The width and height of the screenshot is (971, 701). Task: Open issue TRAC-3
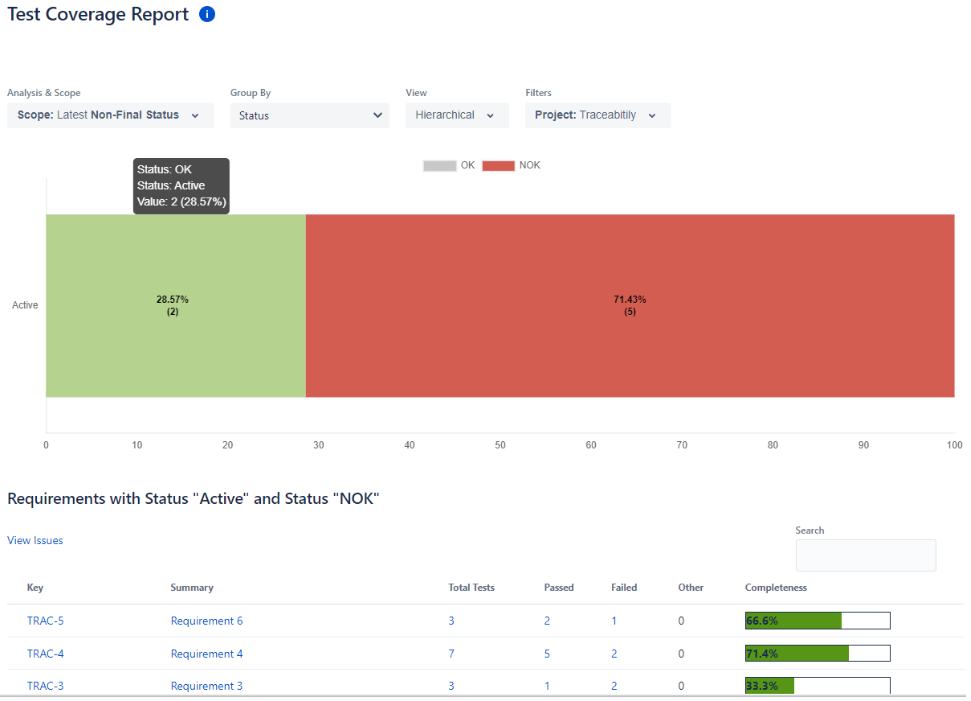pyautogui.click(x=45, y=686)
